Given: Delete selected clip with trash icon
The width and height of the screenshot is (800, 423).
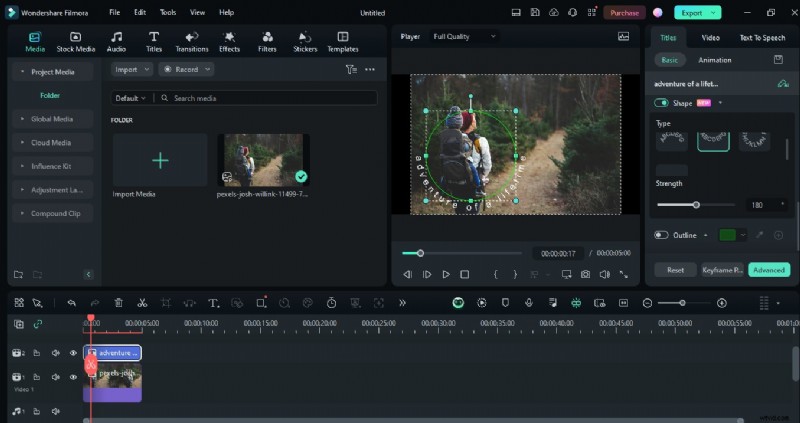Looking at the screenshot, I should click(x=118, y=302).
